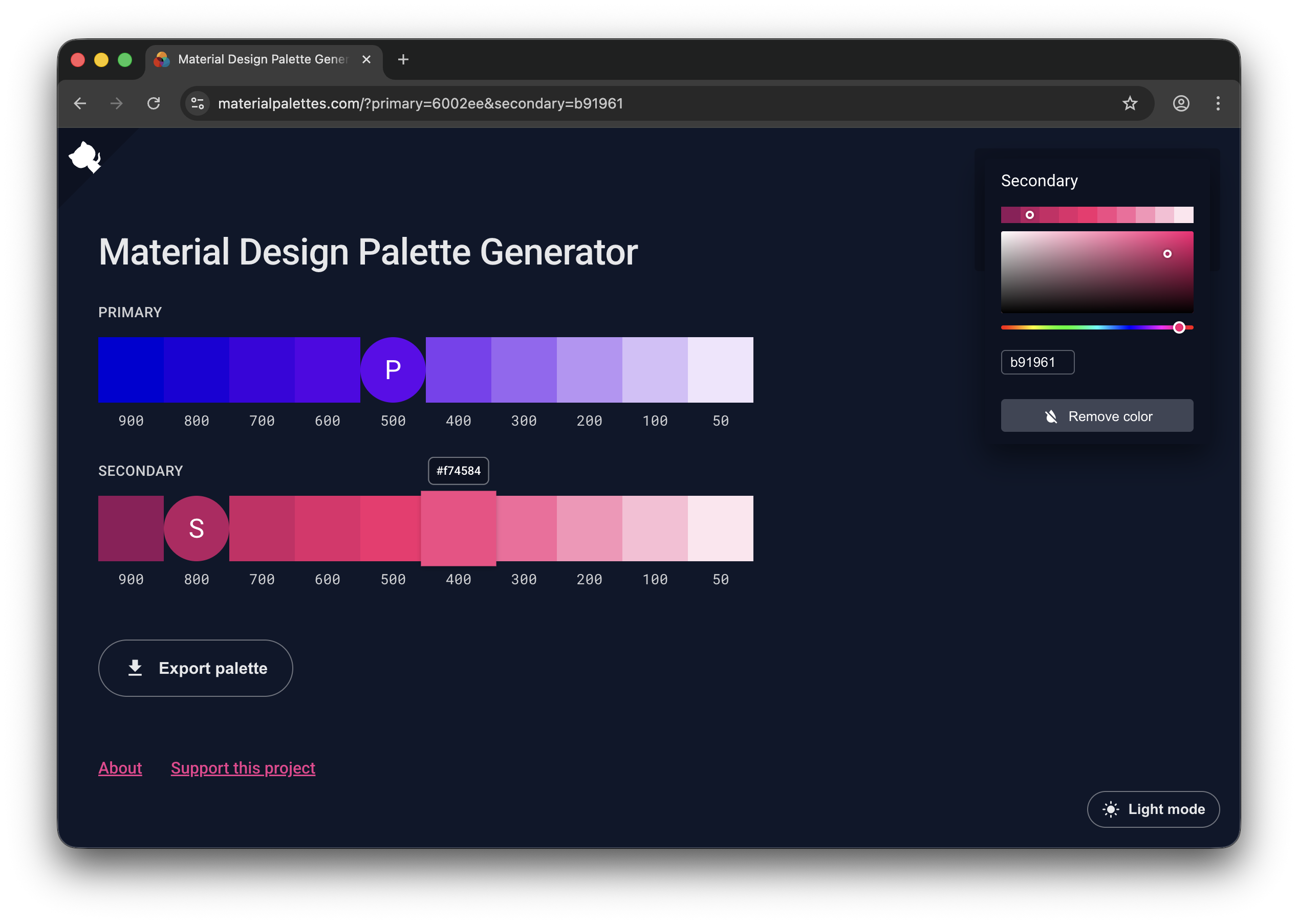Click the download icon on the Export palette button
Image resolution: width=1298 pixels, height=924 pixels.
136,668
